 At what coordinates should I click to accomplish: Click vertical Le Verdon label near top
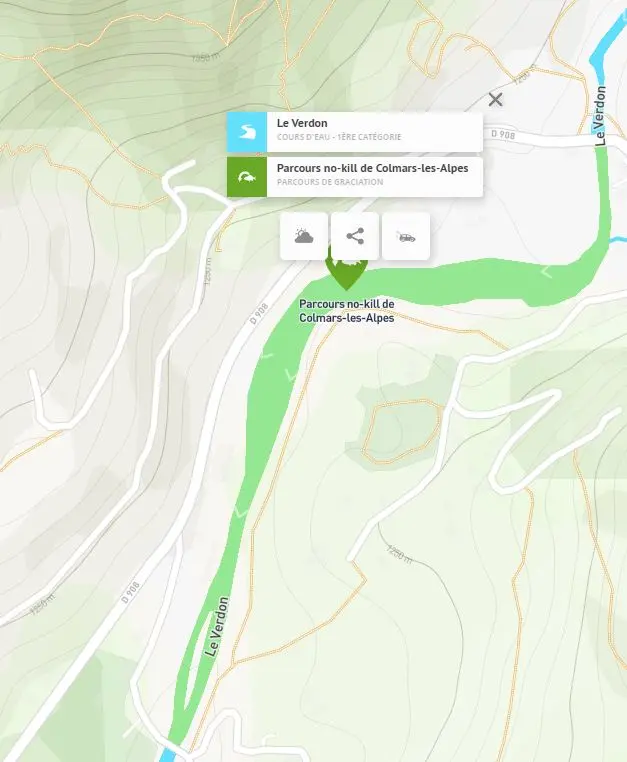(601, 116)
